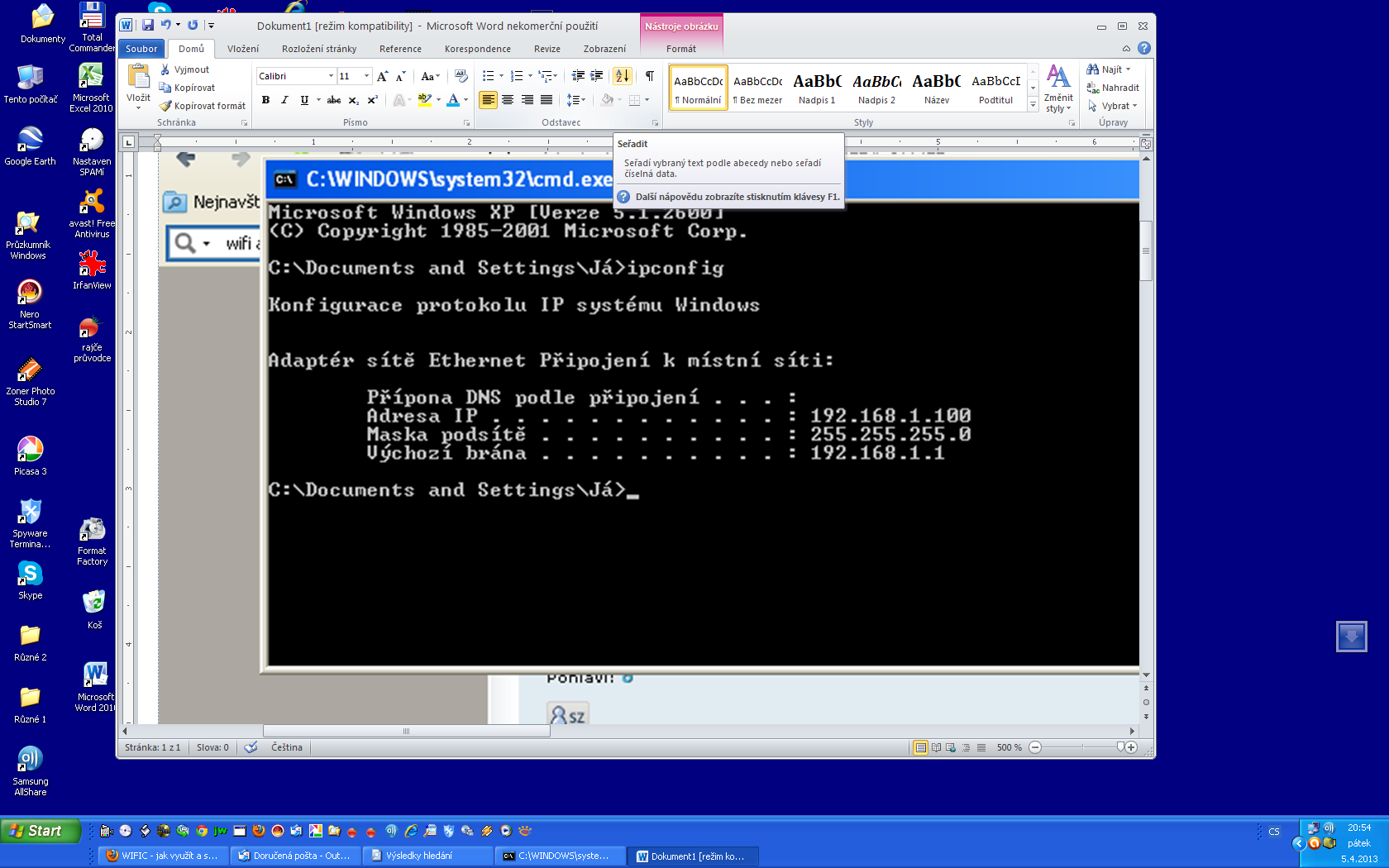Screen dimensions: 1389x868
Task: Apply the Bez mezer style
Action: point(757,88)
